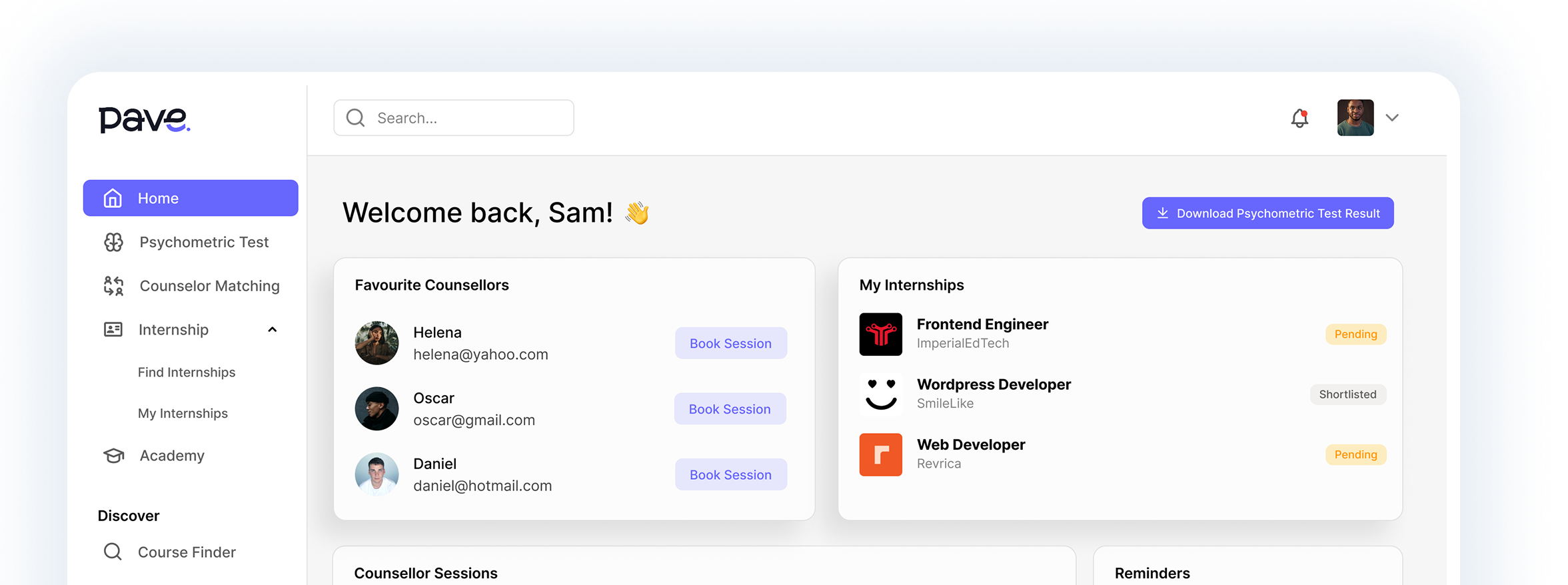Image resolution: width=1568 pixels, height=585 pixels.
Task: Click daniel@hotmail.com email text
Action: click(482, 486)
